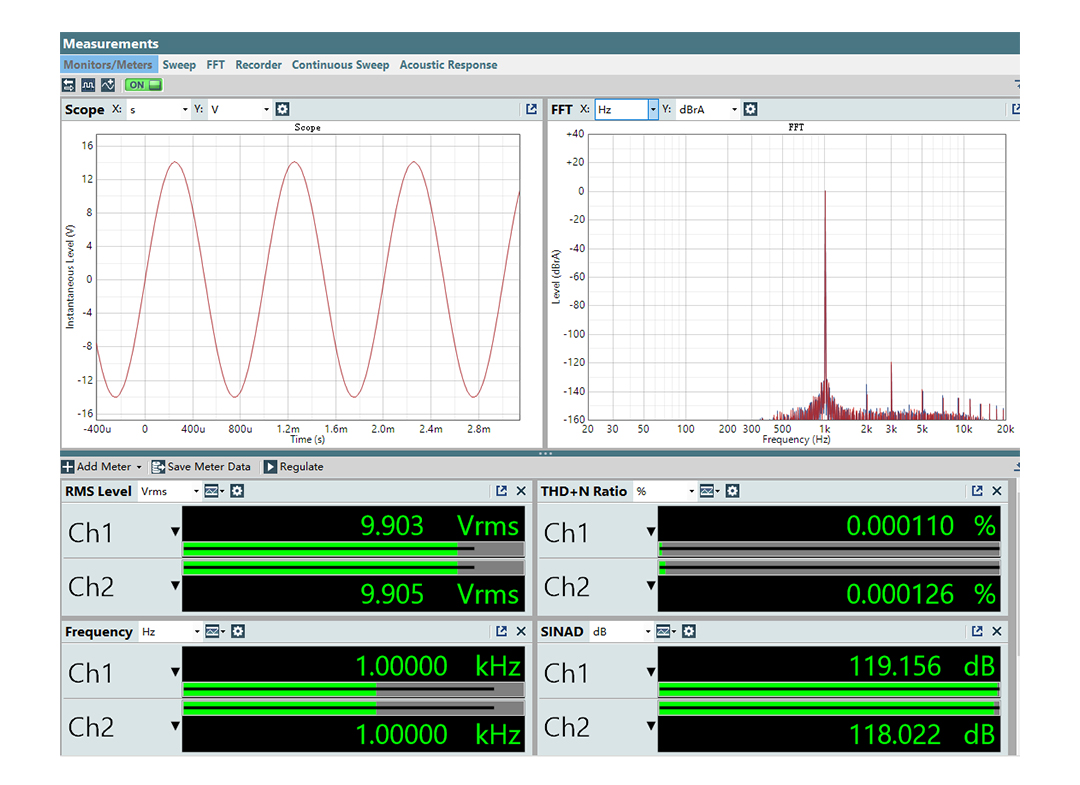Pop out the Scope graph window
The height and width of the screenshot is (785, 1080).
[531, 109]
